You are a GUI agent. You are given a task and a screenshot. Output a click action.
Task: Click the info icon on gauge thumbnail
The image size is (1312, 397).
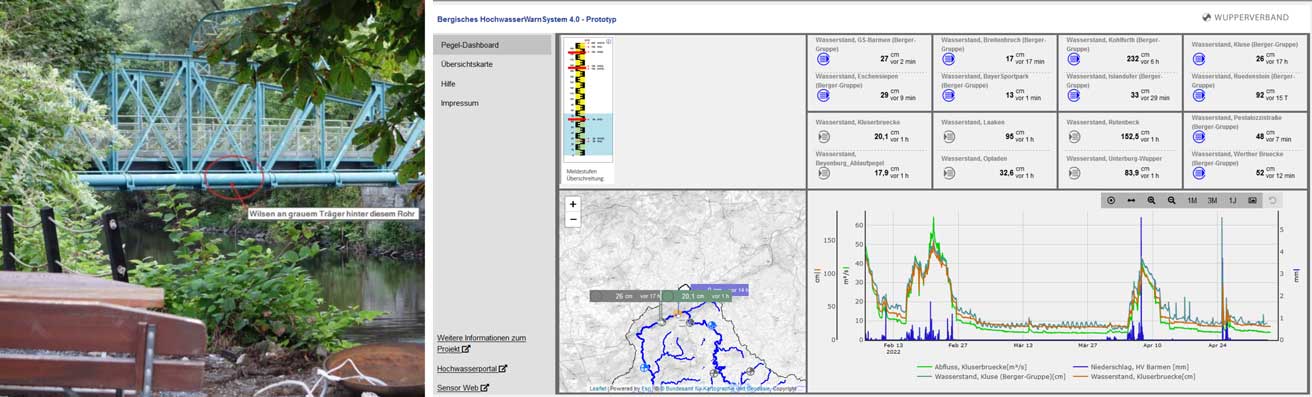(x=608, y=42)
